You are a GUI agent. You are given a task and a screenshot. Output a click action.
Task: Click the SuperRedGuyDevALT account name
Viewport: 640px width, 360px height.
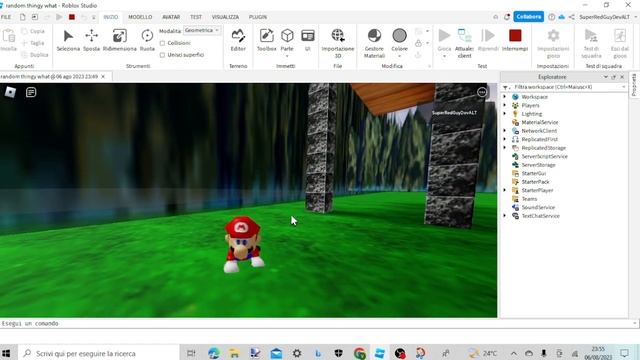604,17
